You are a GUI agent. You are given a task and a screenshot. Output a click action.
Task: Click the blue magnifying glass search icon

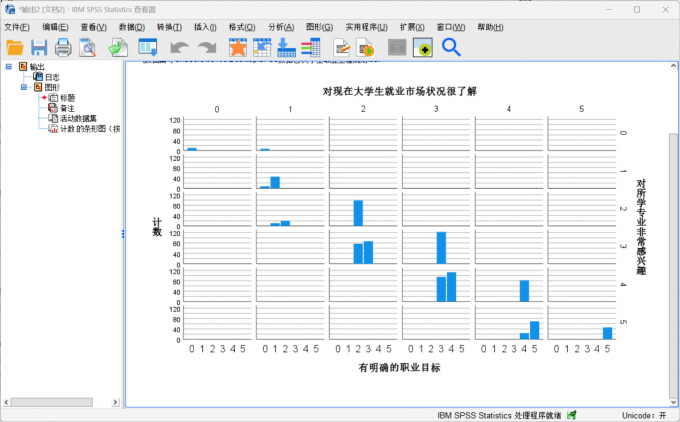451,47
